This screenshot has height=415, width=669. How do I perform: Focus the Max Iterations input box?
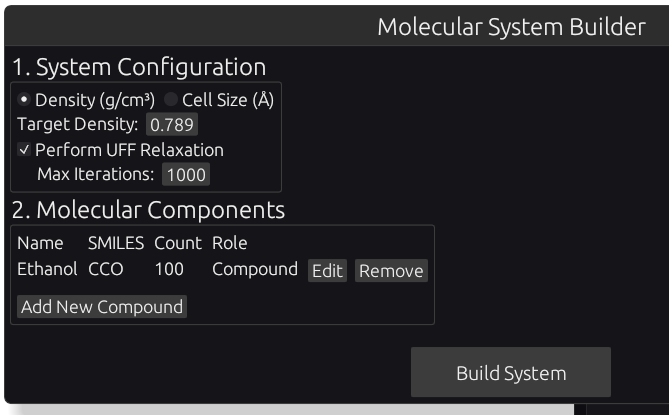coord(186,175)
